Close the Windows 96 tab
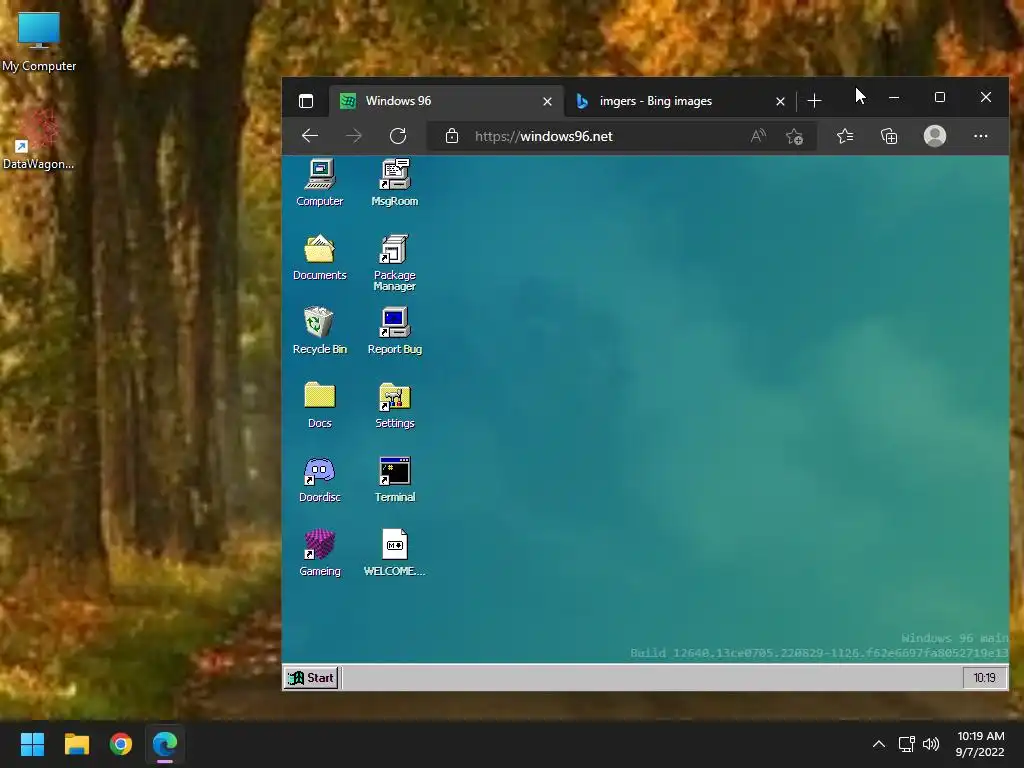The height and width of the screenshot is (768, 1024). pos(547,101)
